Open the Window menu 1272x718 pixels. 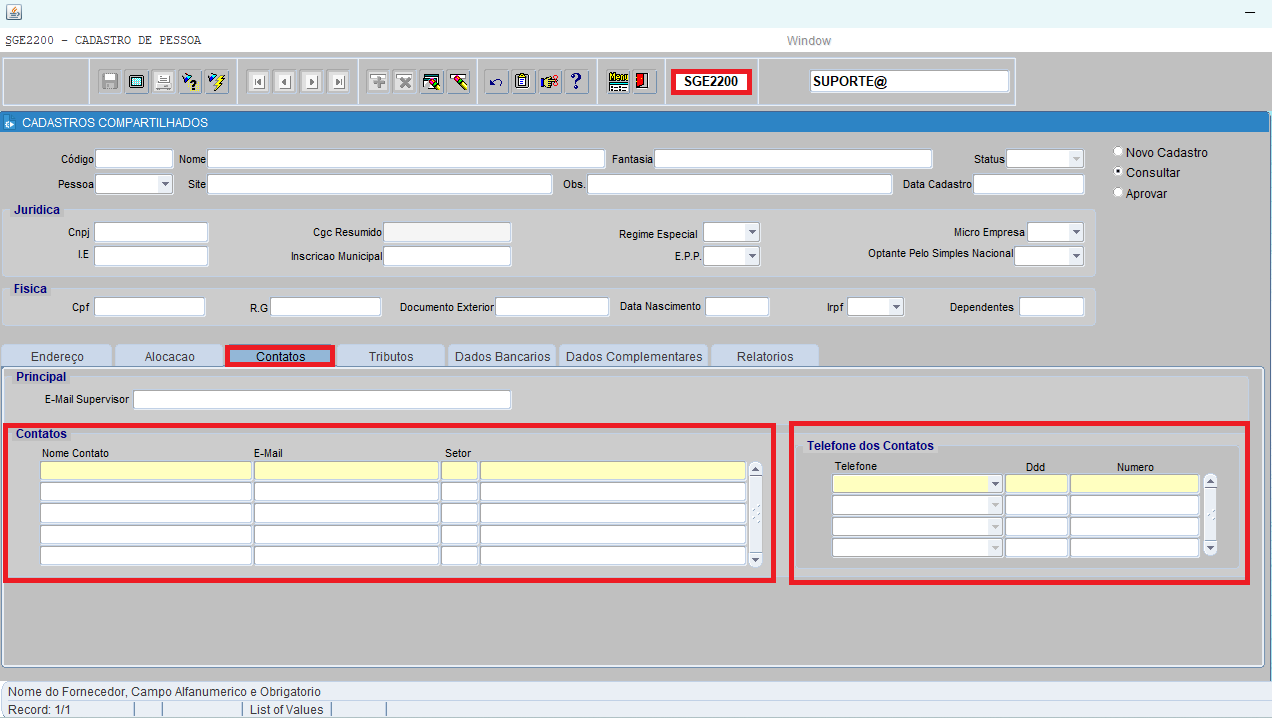808,41
